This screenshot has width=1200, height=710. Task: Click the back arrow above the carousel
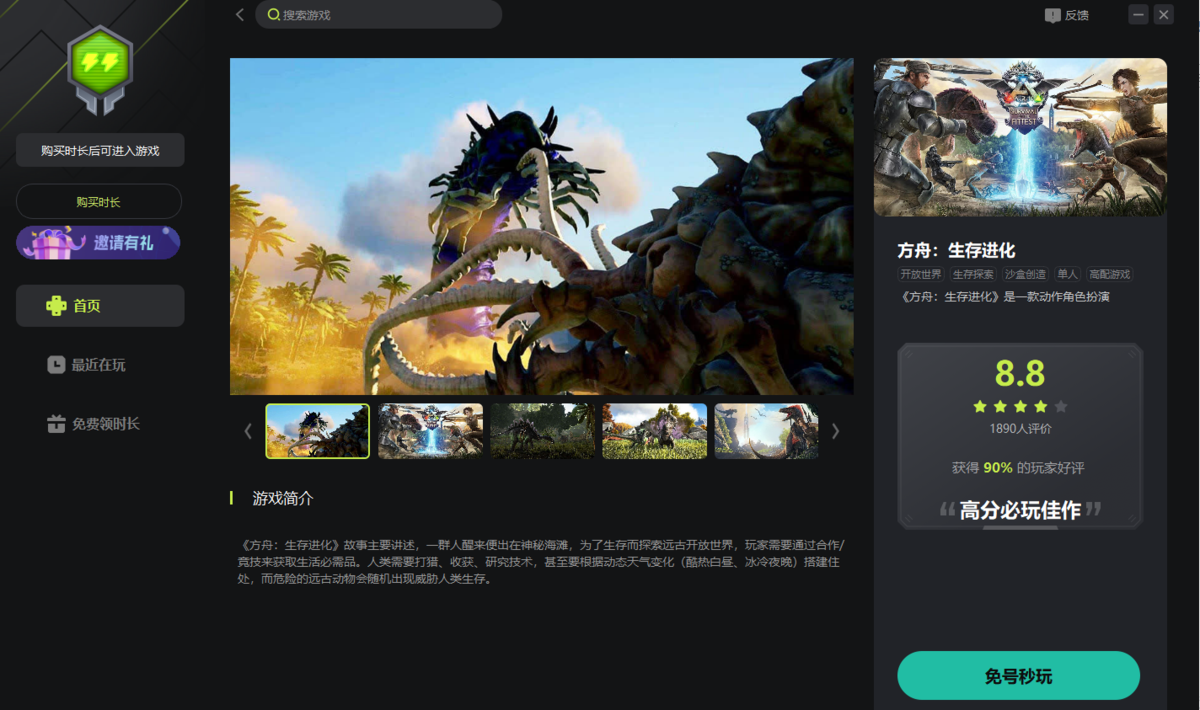tap(240, 15)
